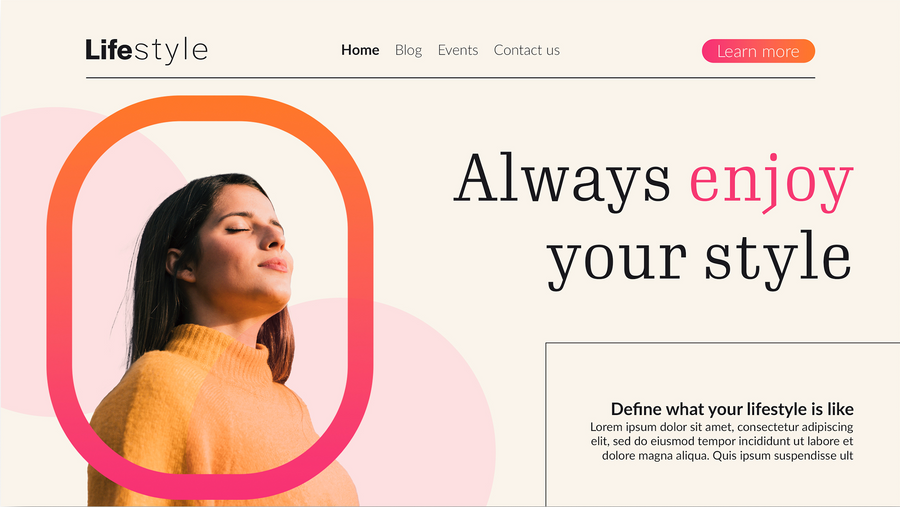
Task: Click the Learn more gradient button
Action: 758,51
